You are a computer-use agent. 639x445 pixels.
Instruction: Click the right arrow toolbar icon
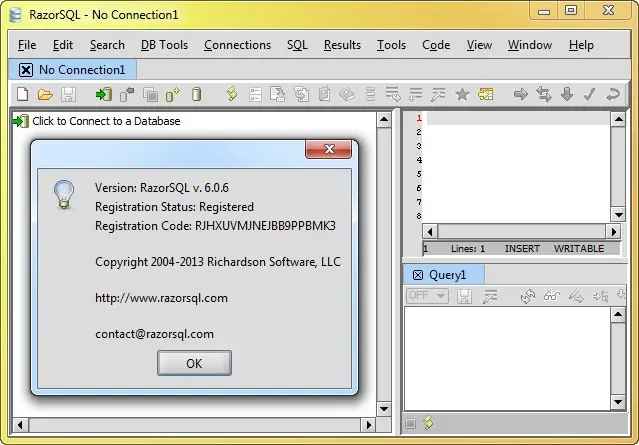pos(521,94)
